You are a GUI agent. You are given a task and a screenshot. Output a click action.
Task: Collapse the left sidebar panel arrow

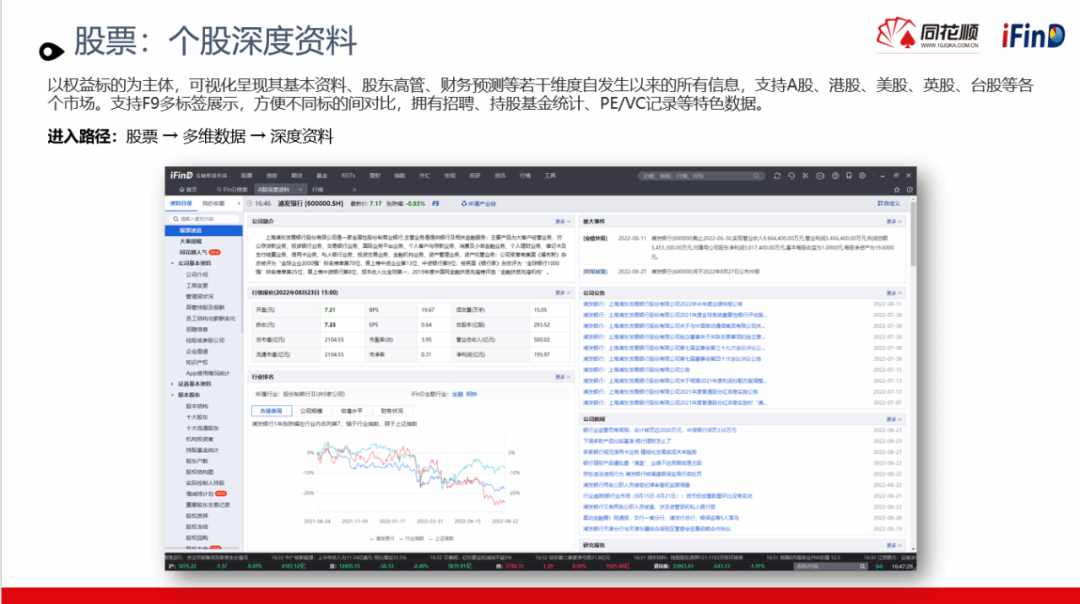pyautogui.click(x=237, y=203)
